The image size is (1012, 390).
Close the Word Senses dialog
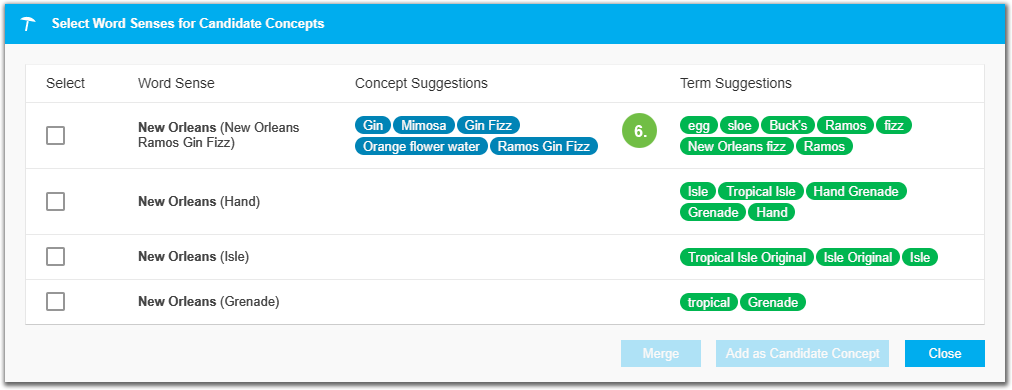945,353
